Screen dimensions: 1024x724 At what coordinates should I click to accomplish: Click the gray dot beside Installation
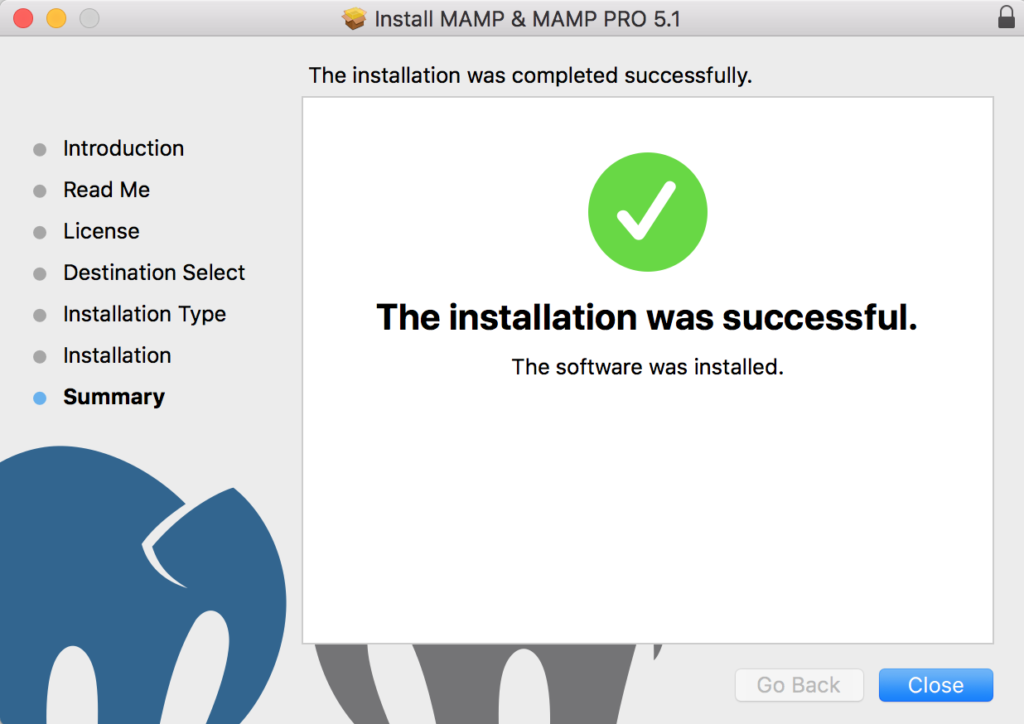click(x=40, y=356)
